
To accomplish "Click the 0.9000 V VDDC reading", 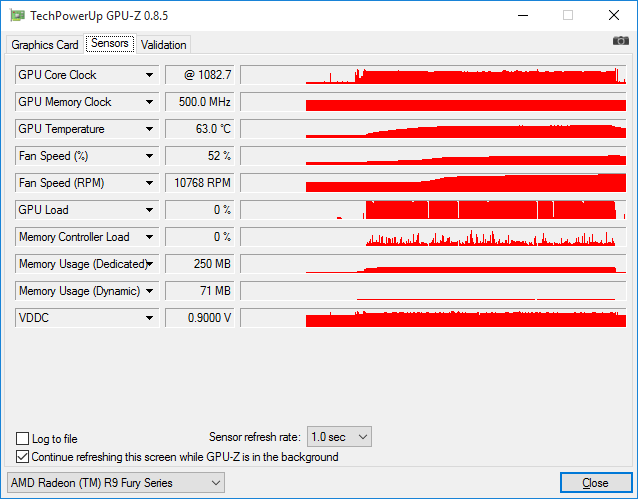I will point(200,318).
